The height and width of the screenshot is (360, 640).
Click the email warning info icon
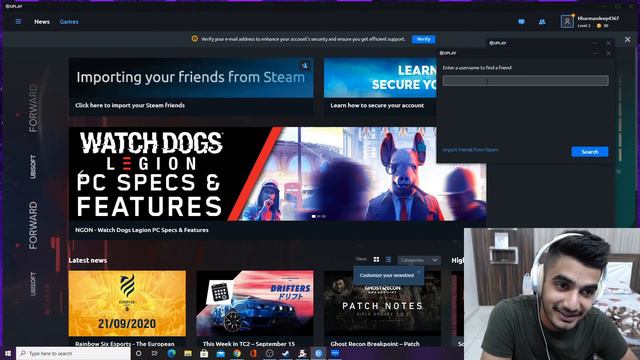(195, 39)
